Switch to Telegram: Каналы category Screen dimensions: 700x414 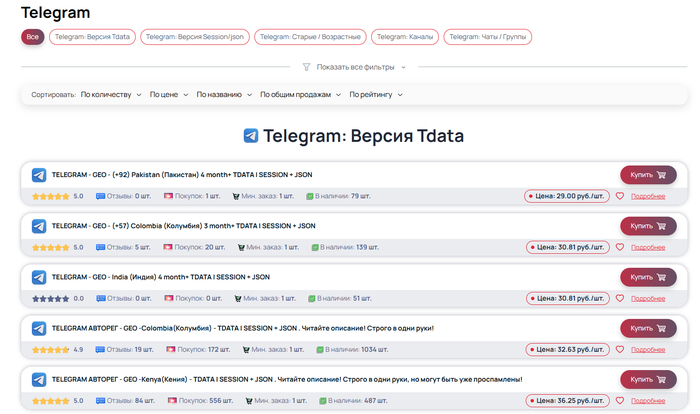(x=405, y=37)
